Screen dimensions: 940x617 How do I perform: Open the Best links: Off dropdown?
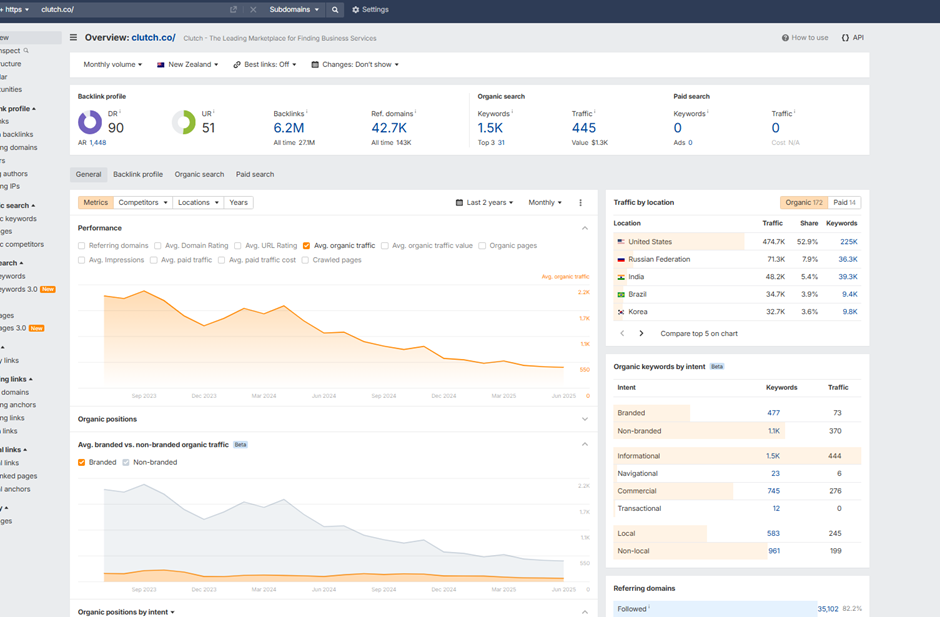point(265,65)
